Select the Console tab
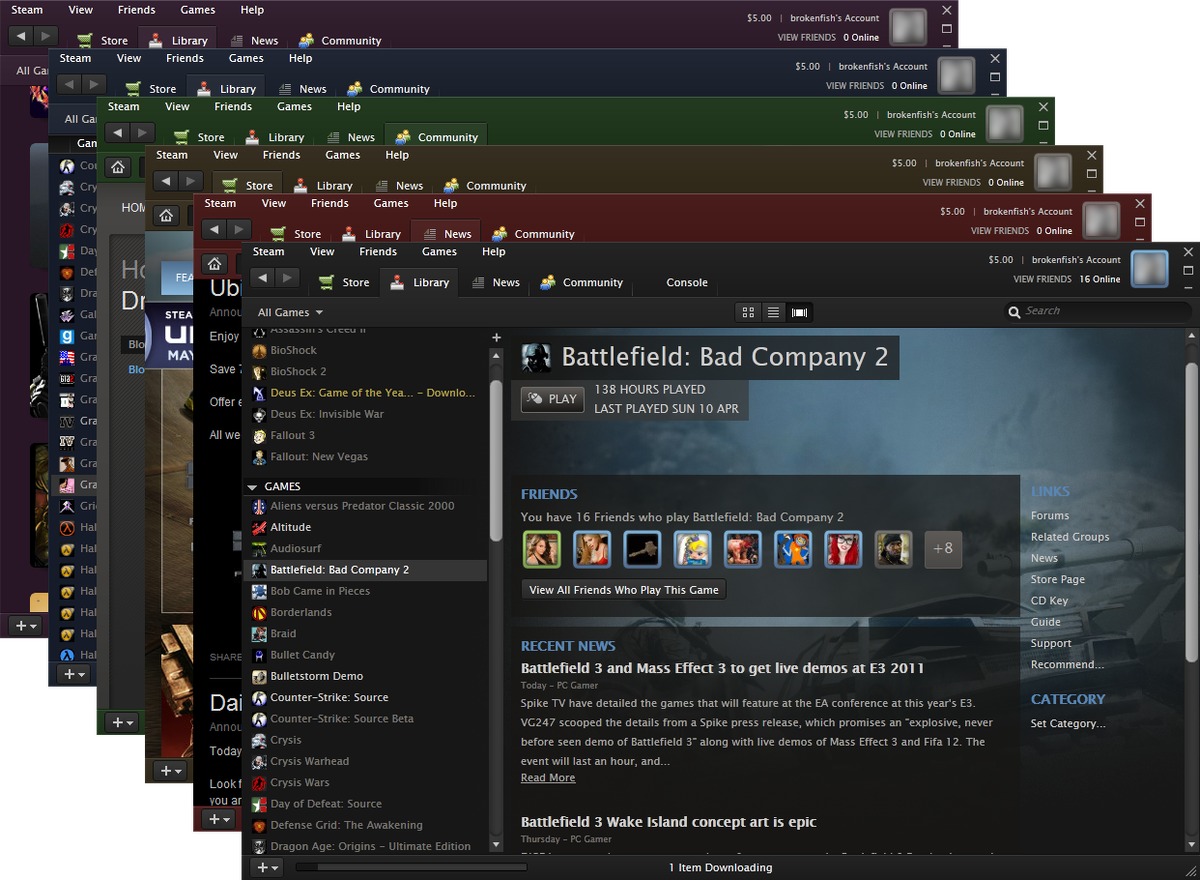This screenshot has height=880, width=1200. 687,283
